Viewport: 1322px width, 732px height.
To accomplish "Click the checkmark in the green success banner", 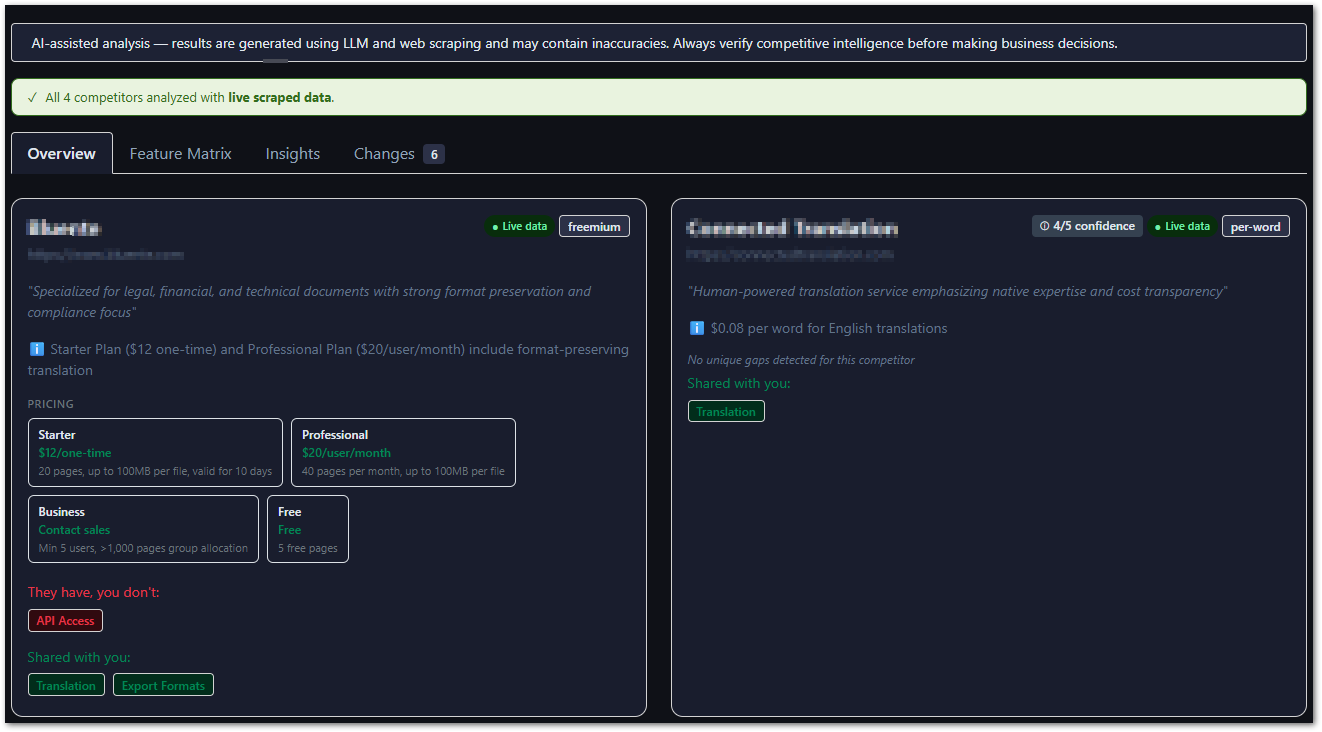I will [33, 98].
